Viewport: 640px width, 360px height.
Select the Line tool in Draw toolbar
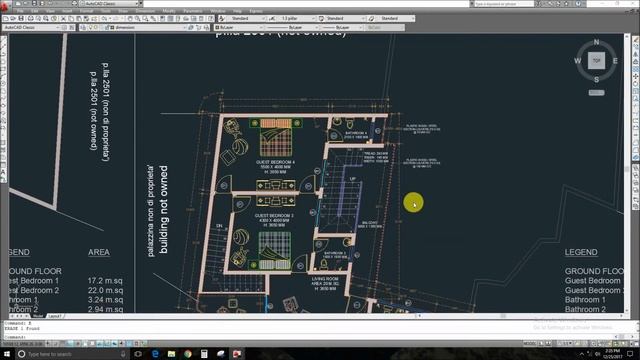pyautogui.click(x=3, y=40)
